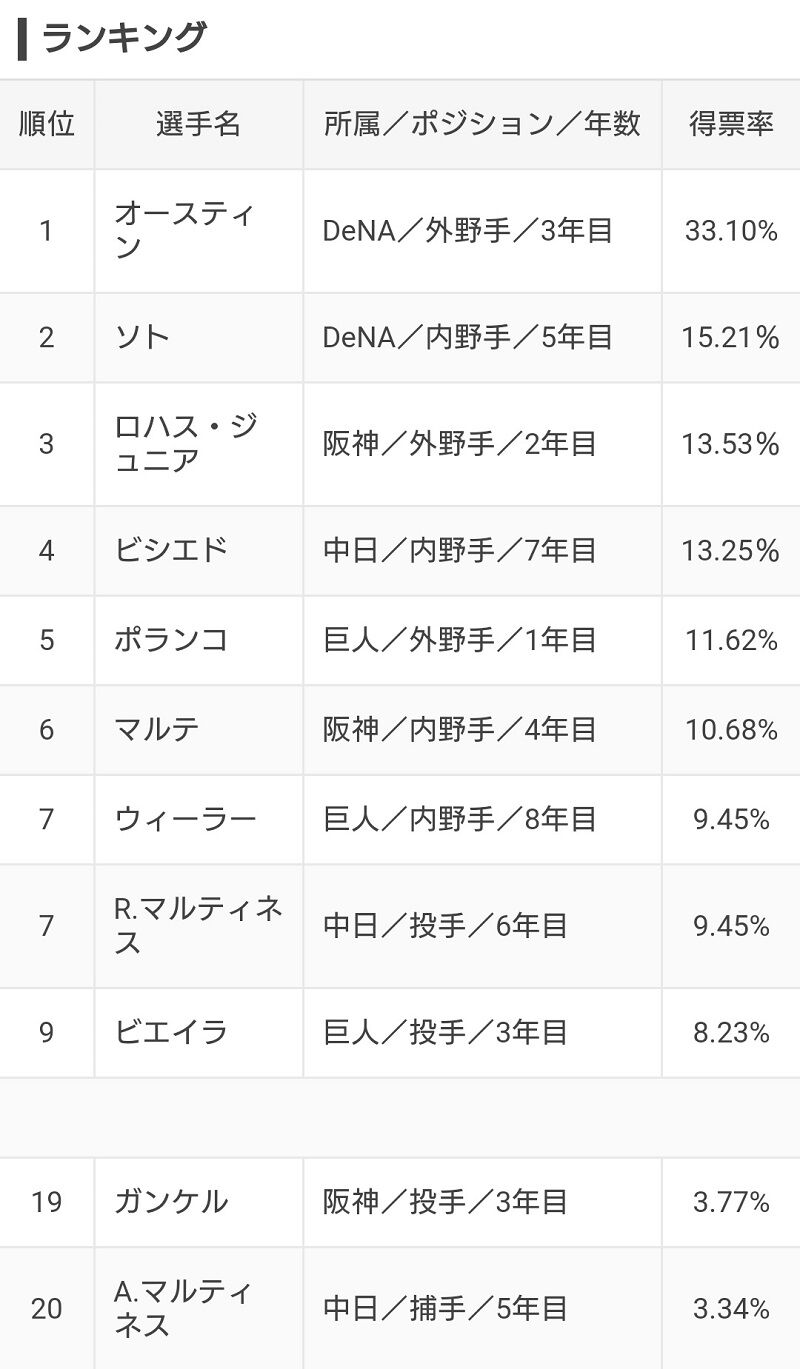Screen dimensions: 800x1369
Task: Choose マルテ from the ranking list
Action: [x=157, y=730]
